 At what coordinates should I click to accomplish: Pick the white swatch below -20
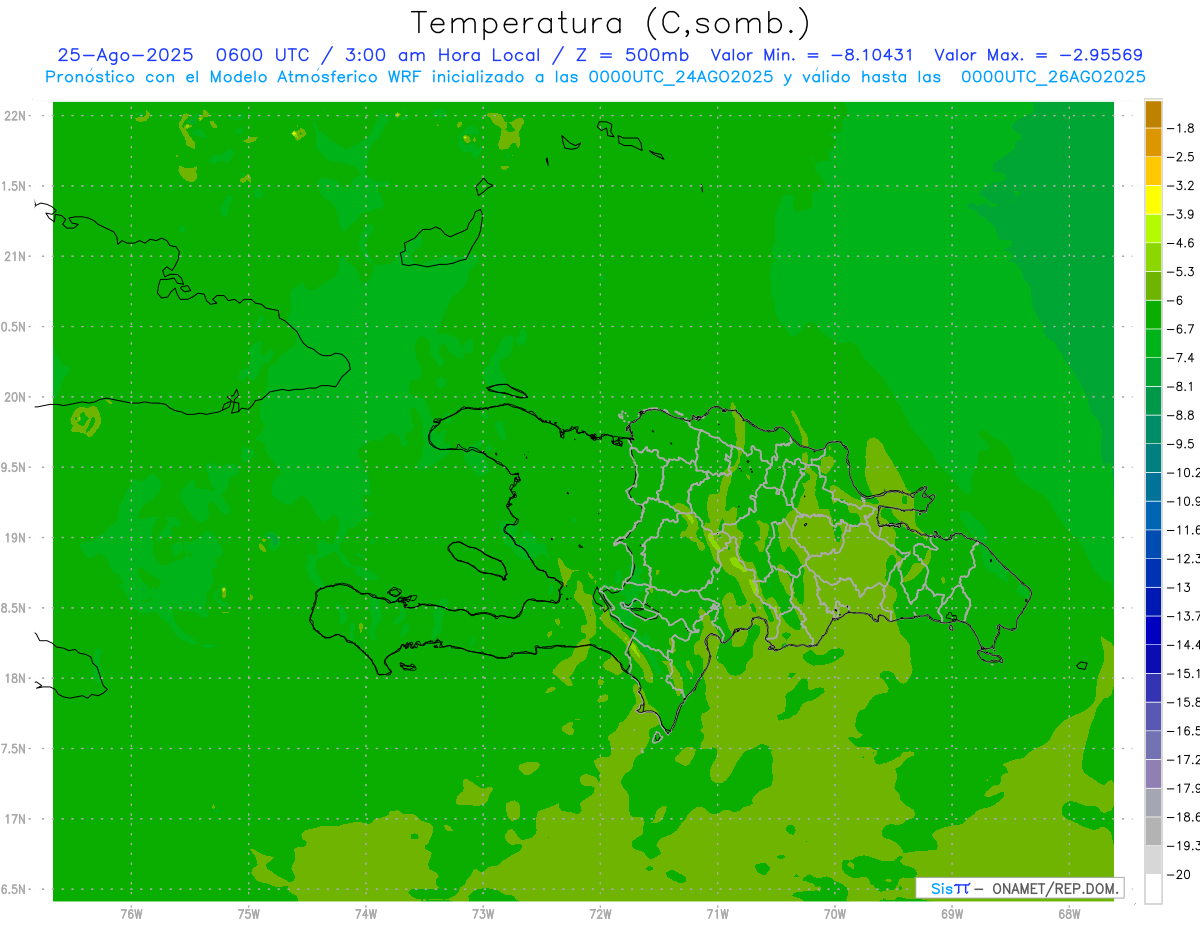click(x=1153, y=889)
